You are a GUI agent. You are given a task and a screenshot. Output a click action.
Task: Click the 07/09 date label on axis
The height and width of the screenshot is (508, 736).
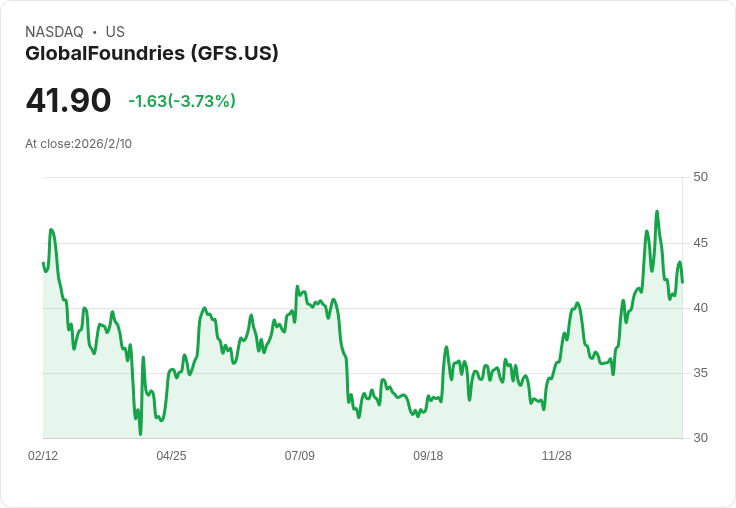click(299, 455)
